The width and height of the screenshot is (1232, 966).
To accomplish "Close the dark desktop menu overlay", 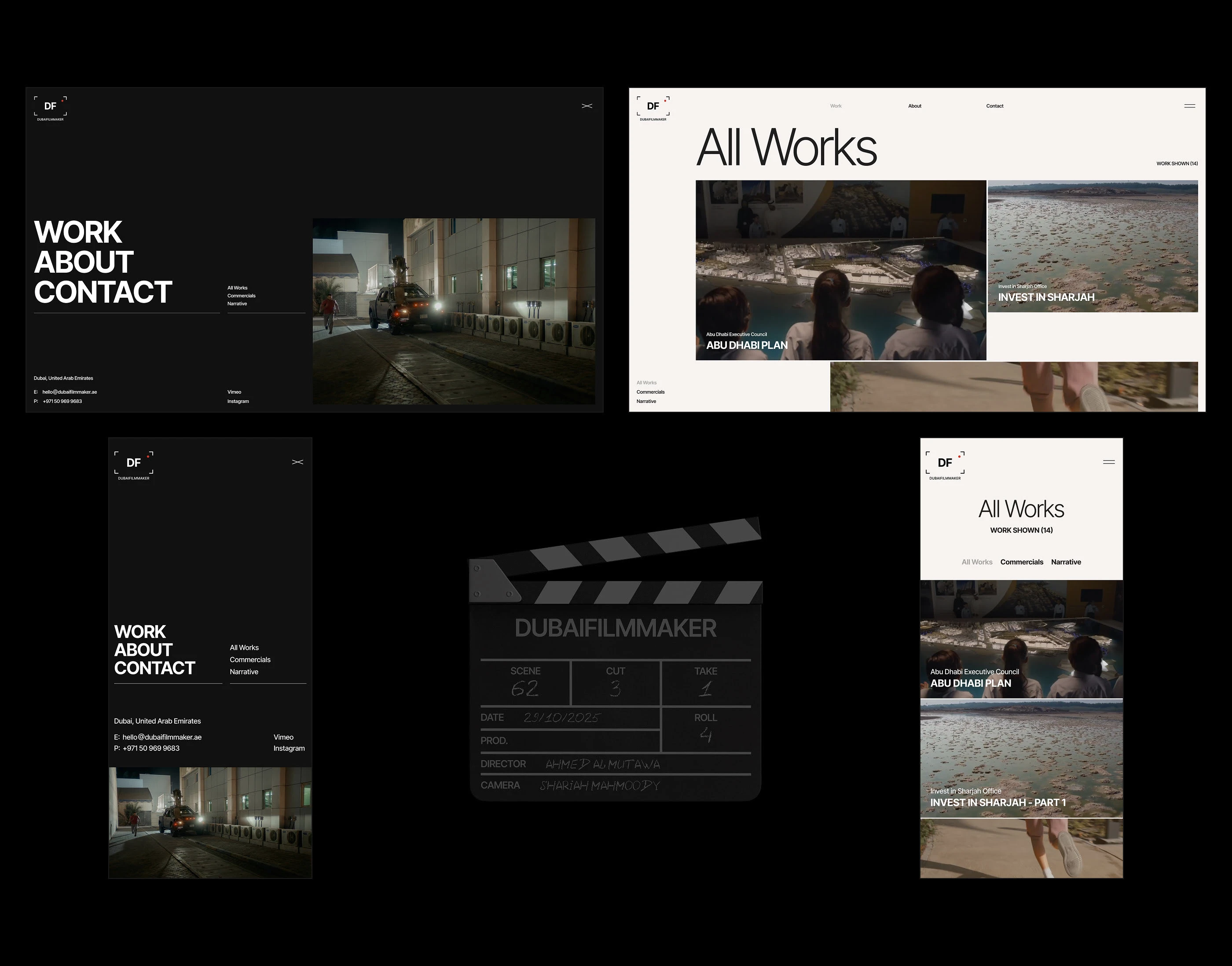I will click(587, 106).
